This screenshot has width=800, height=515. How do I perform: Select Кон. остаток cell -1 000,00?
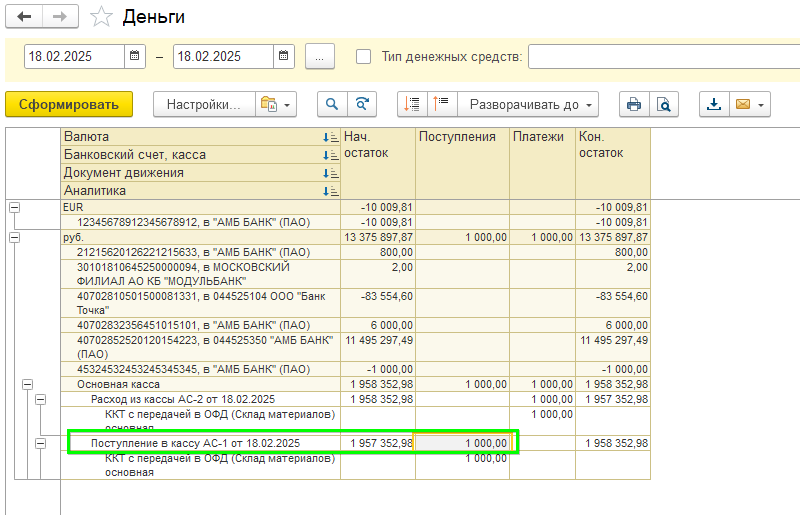click(x=613, y=369)
